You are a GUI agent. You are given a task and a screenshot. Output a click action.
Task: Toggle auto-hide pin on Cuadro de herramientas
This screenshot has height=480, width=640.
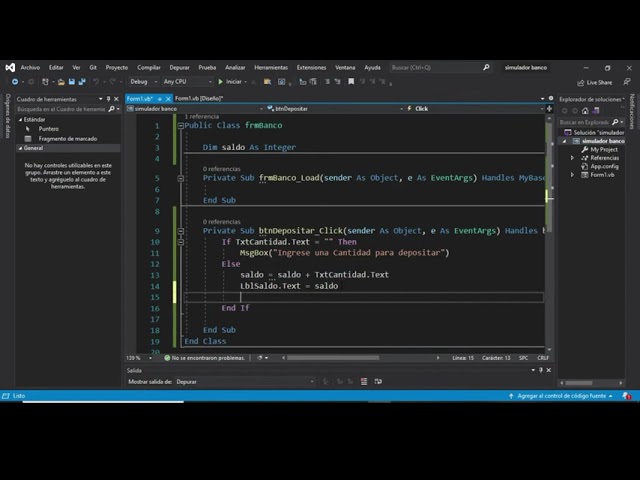[x=108, y=99]
